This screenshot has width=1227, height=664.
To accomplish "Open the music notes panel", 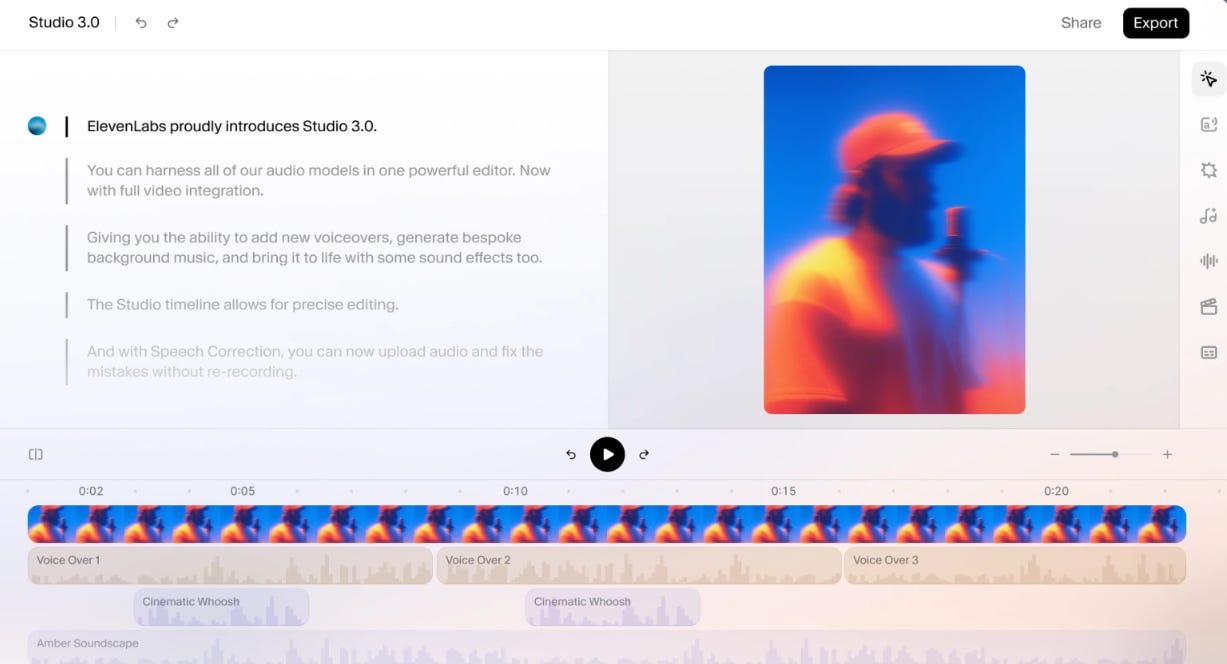I will [x=1209, y=215].
